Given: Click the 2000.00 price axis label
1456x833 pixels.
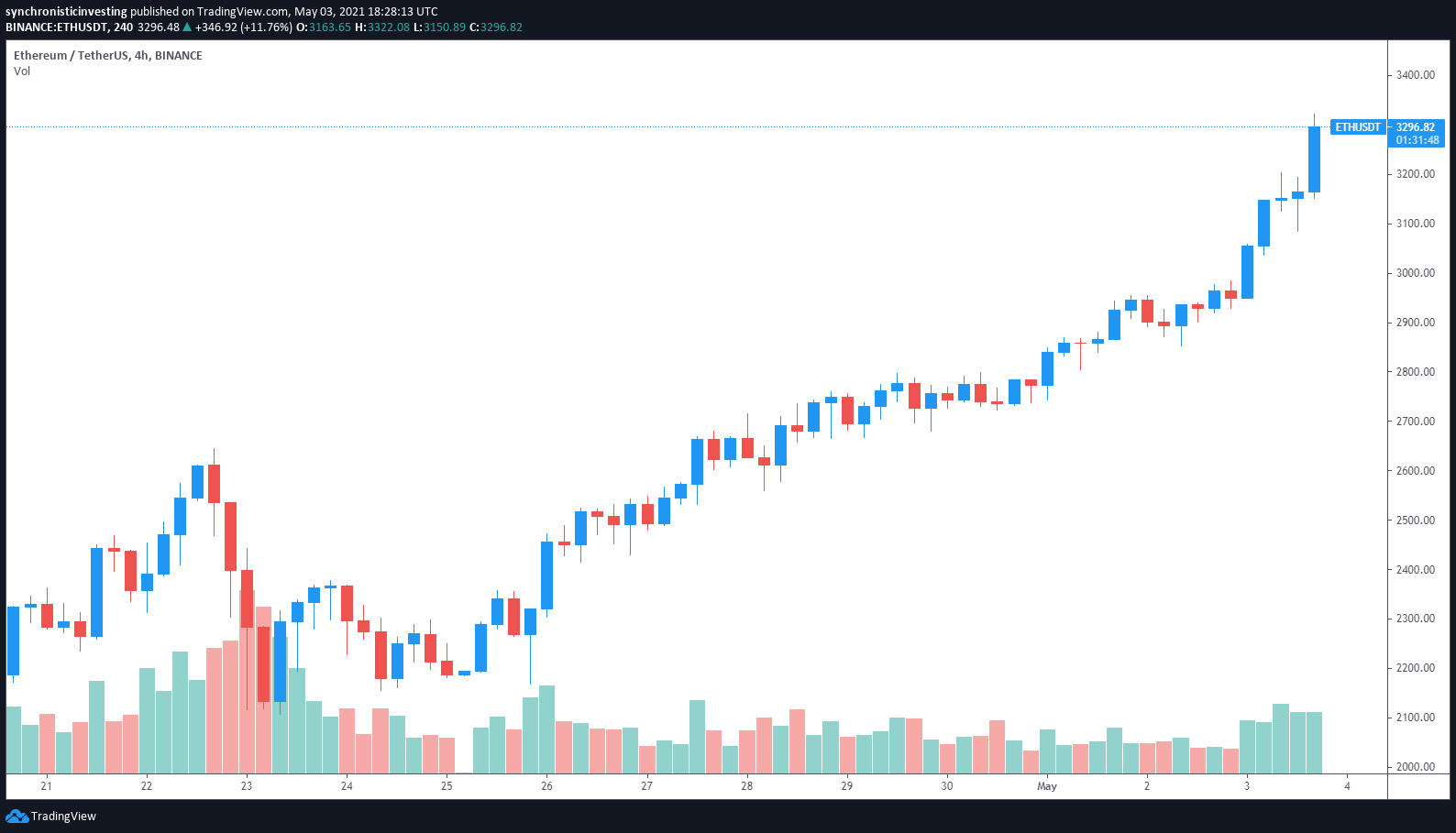Looking at the screenshot, I should tap(1415, 767).
